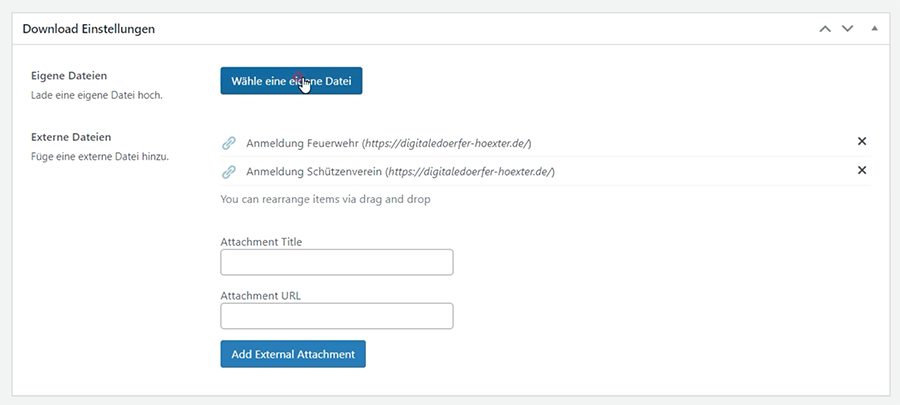Select the Anmeldung Schützenverein entry name

(313, 172)
